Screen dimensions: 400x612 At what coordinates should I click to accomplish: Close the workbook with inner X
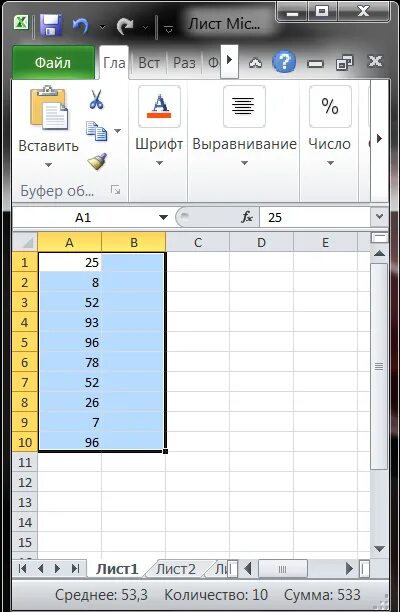[x=375, y=61]
